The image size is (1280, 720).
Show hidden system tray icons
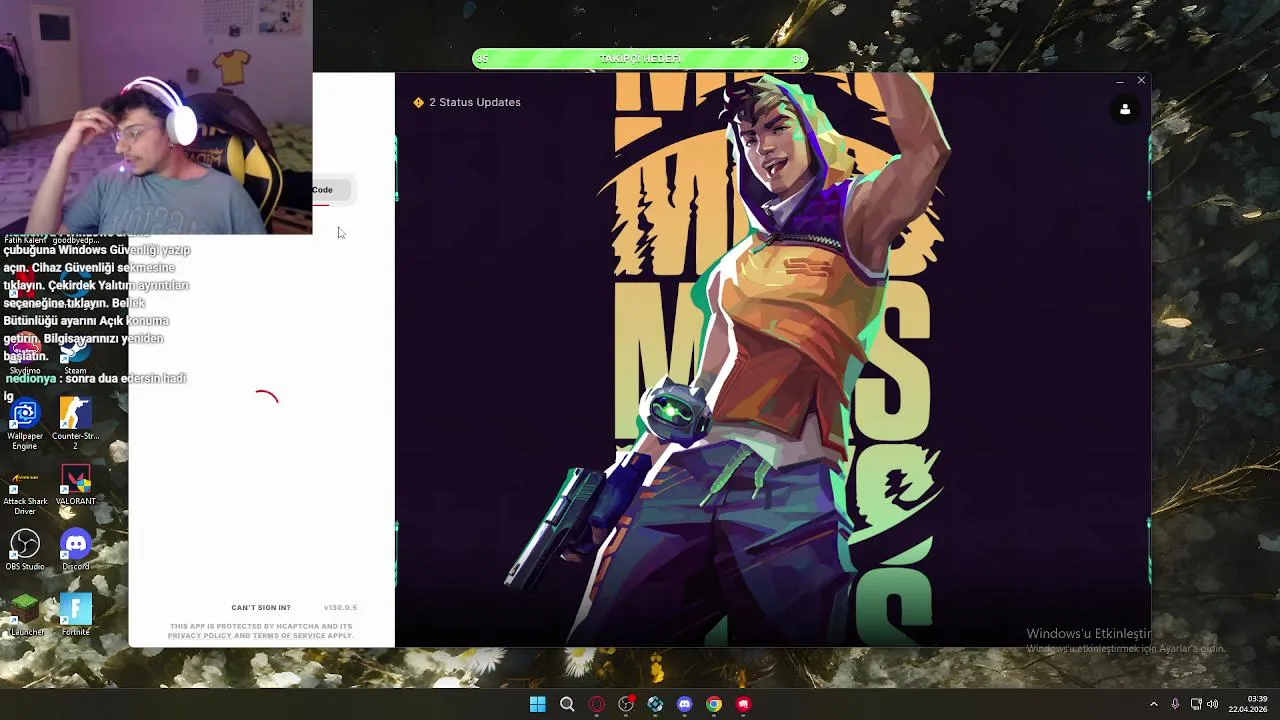[x=1153, y=704]
